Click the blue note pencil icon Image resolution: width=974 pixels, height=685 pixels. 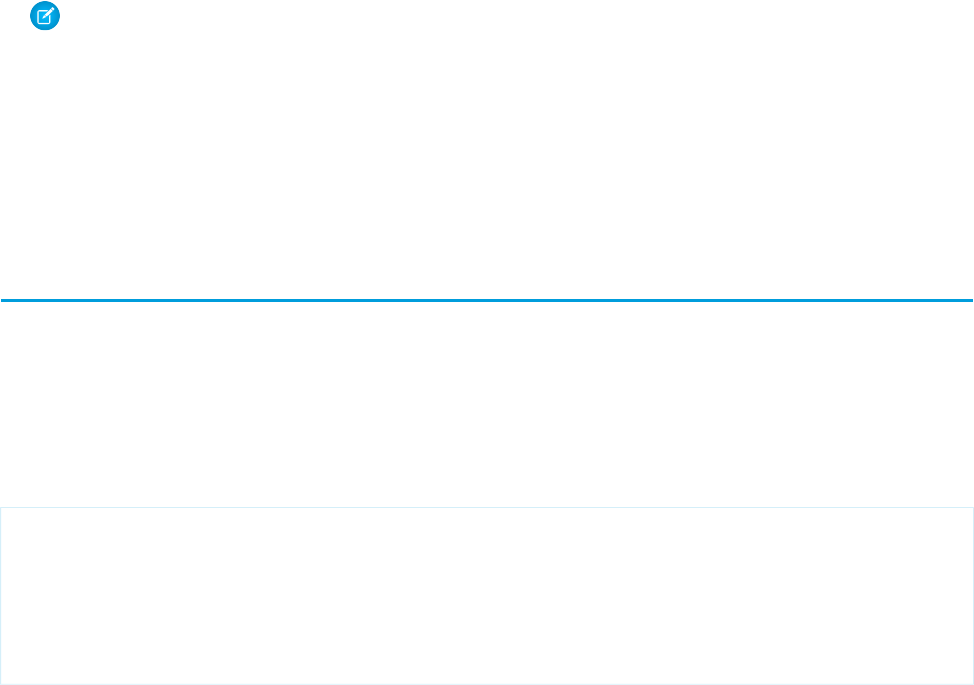45,16
